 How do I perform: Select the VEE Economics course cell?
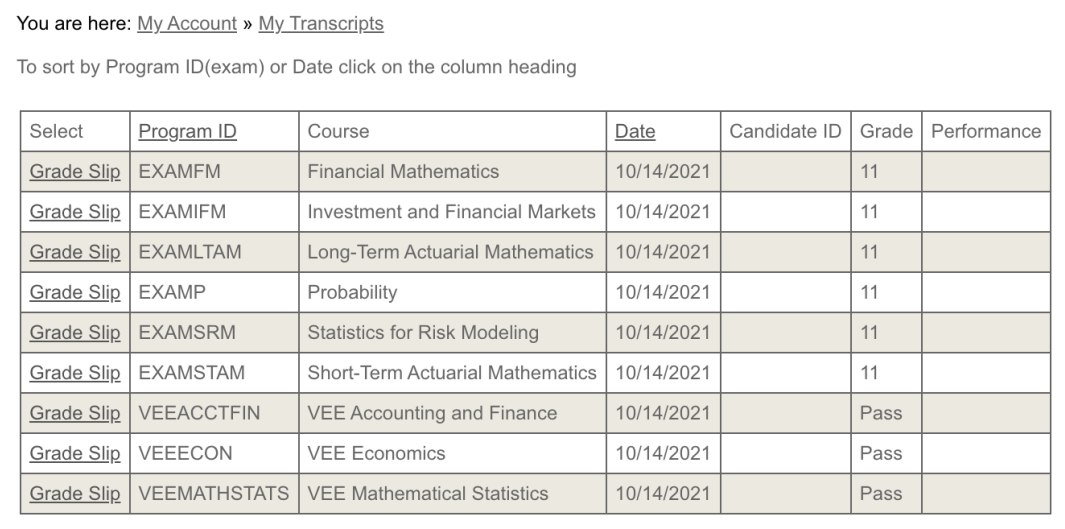pos(452,454)
